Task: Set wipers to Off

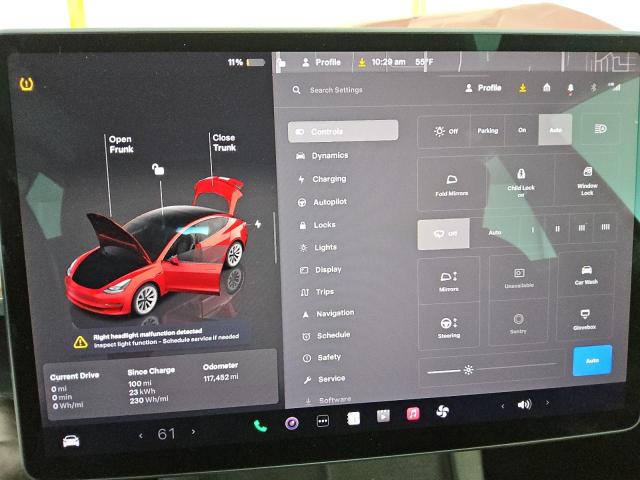Action: pos(444,233)
